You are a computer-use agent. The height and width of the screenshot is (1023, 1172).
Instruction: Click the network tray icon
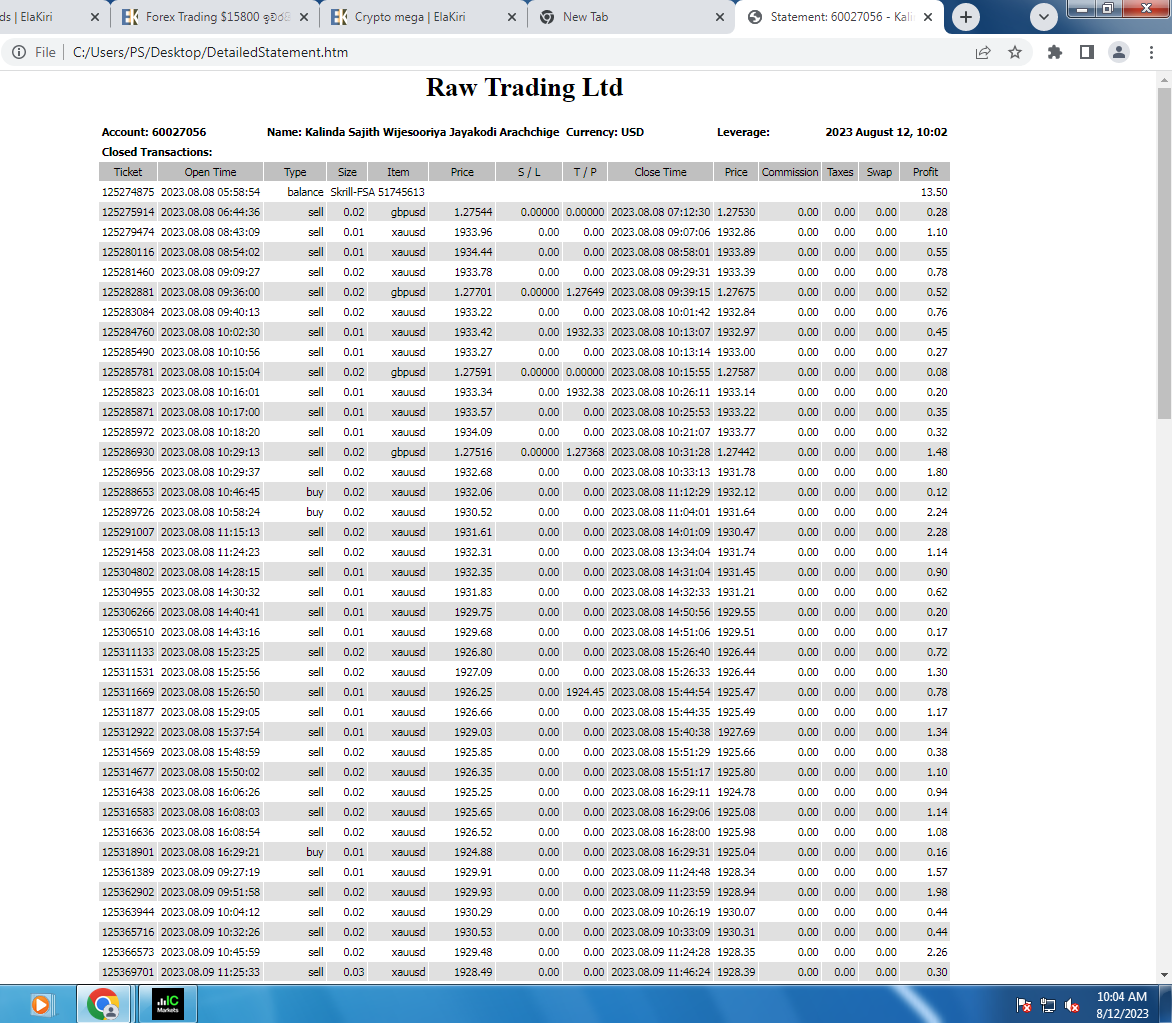point(1048,1005)
